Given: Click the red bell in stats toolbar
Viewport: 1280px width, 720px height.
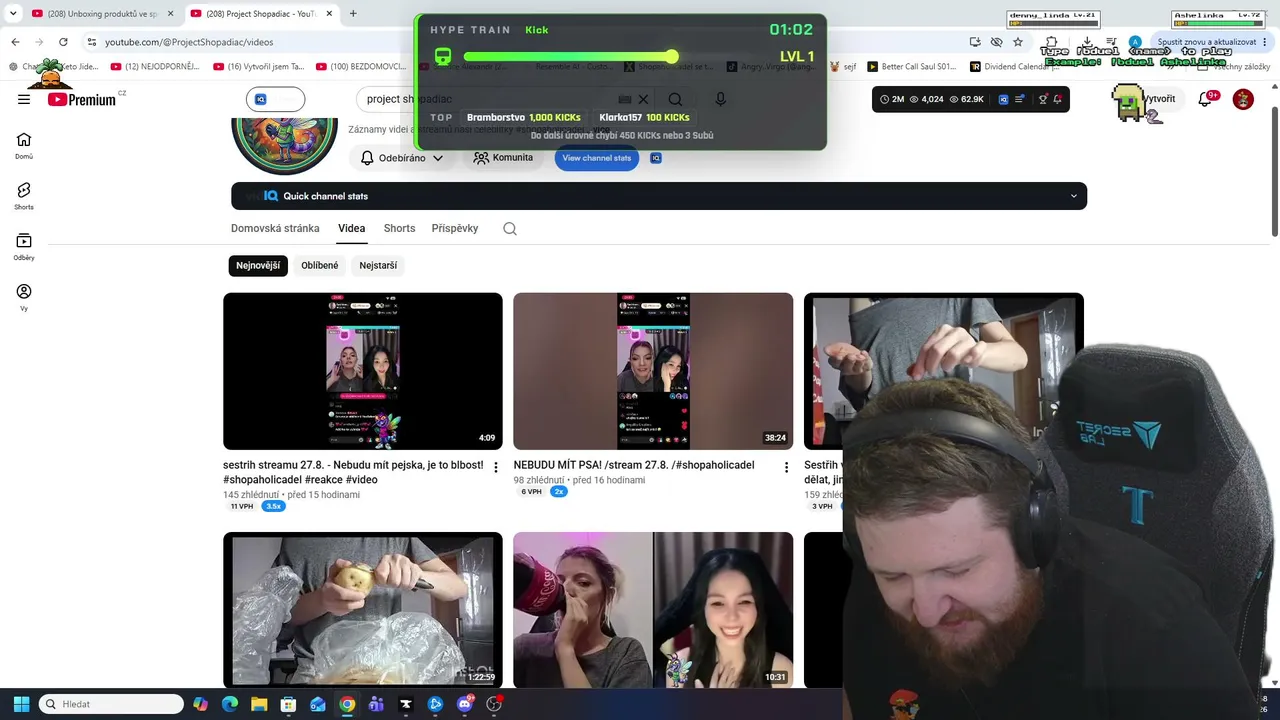Looking at the screenshot, I should (x=1057, y=99).
